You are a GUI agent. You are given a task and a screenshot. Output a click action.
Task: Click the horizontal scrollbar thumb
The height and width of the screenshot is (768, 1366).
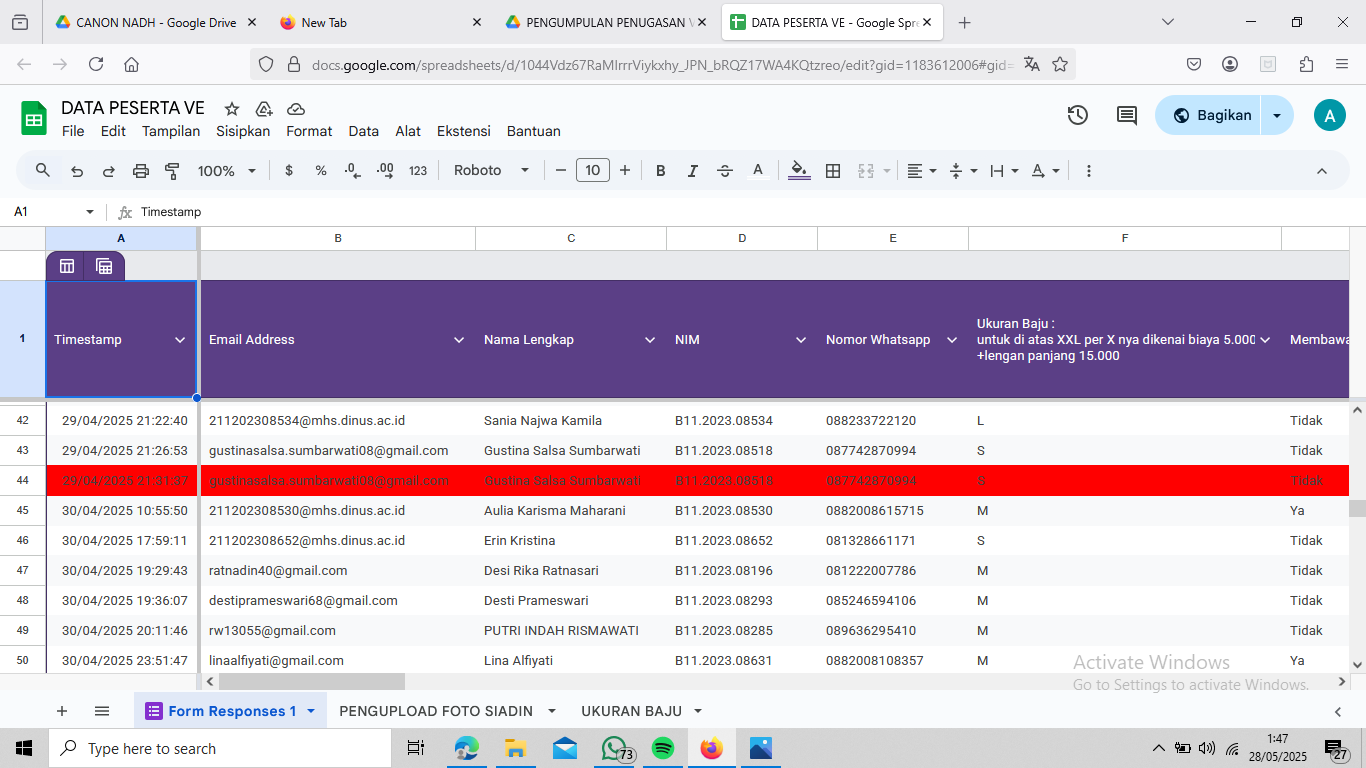click(x=312, y=681)
